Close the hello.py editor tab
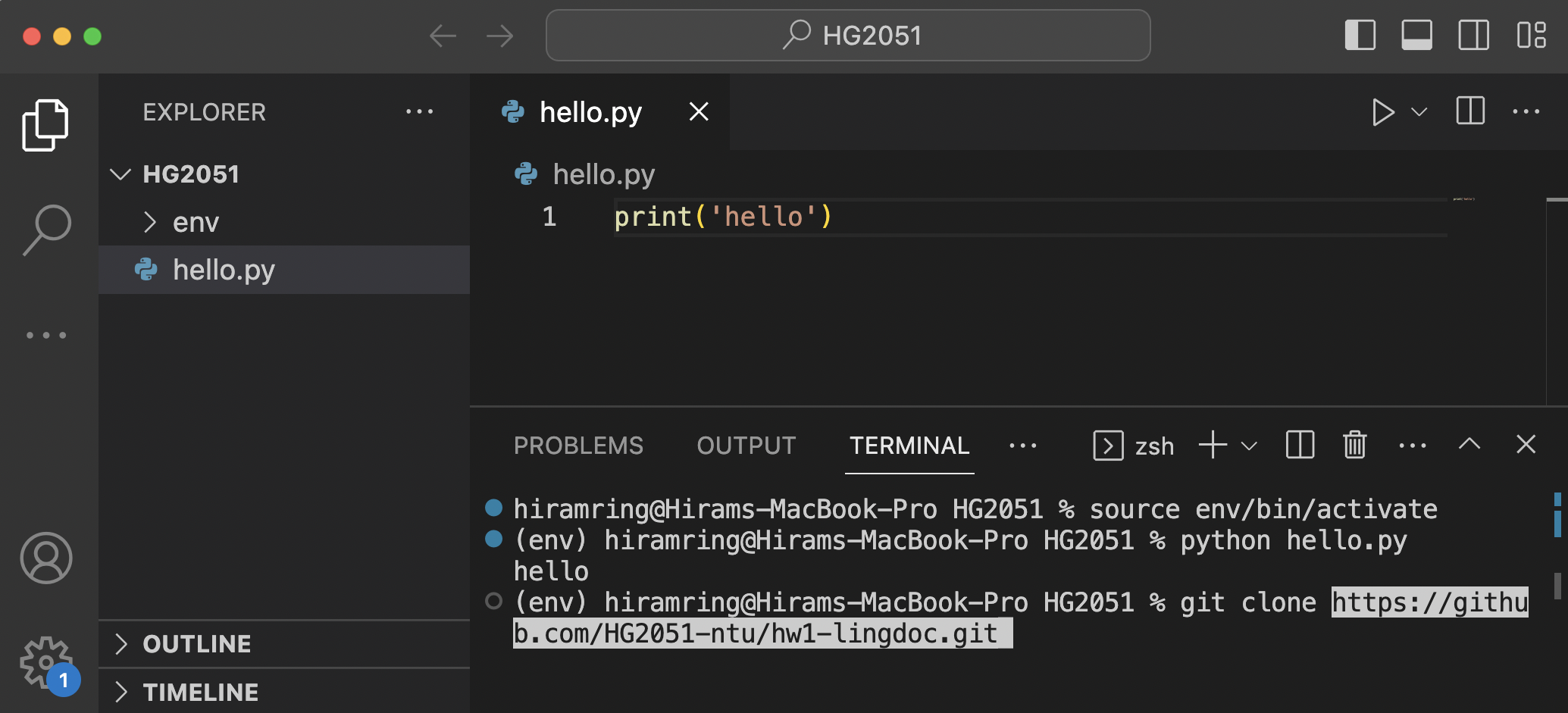The height and width of the screenshot is (713, 1568). (699, 112)
